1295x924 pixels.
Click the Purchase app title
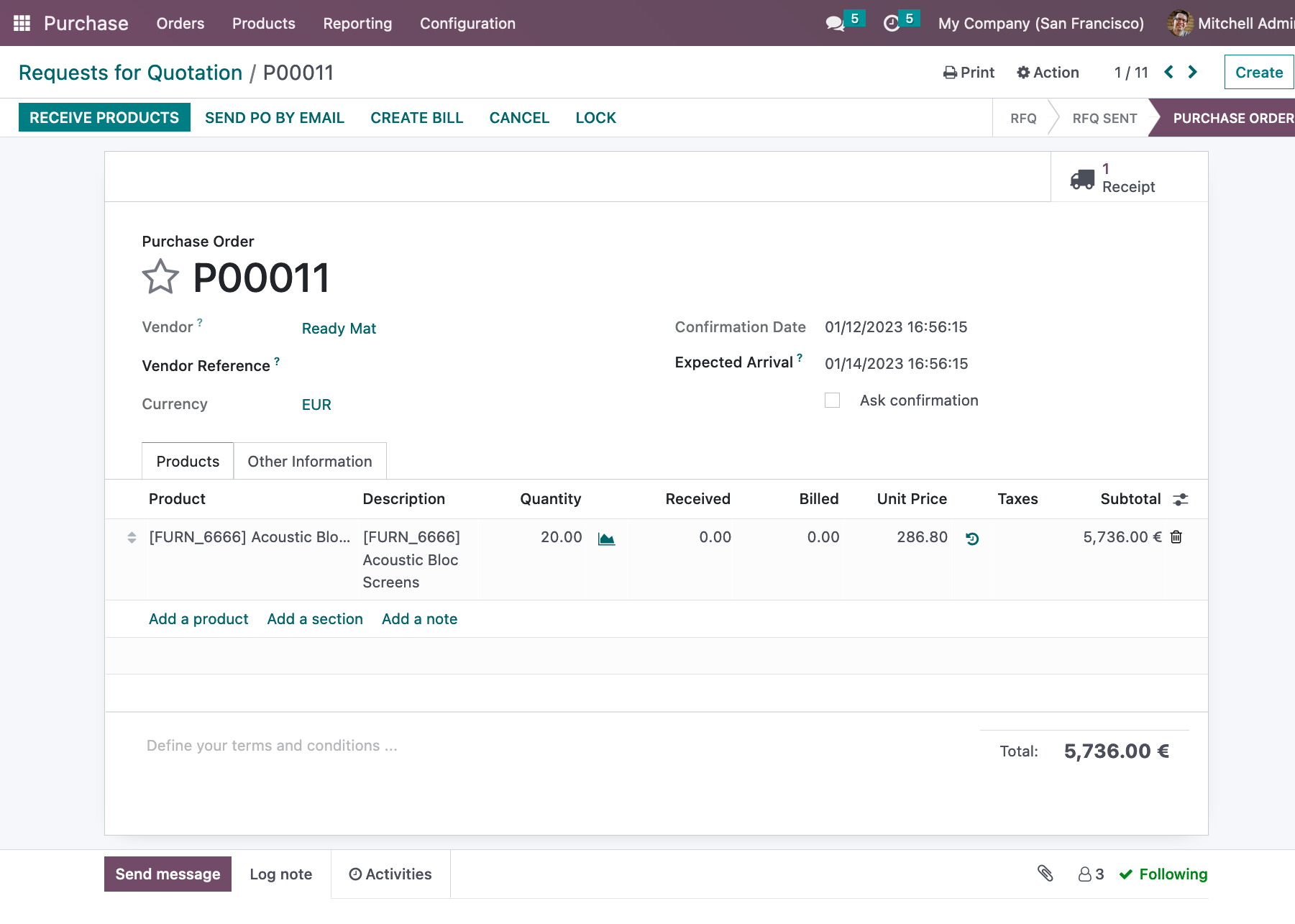(86, 24)
